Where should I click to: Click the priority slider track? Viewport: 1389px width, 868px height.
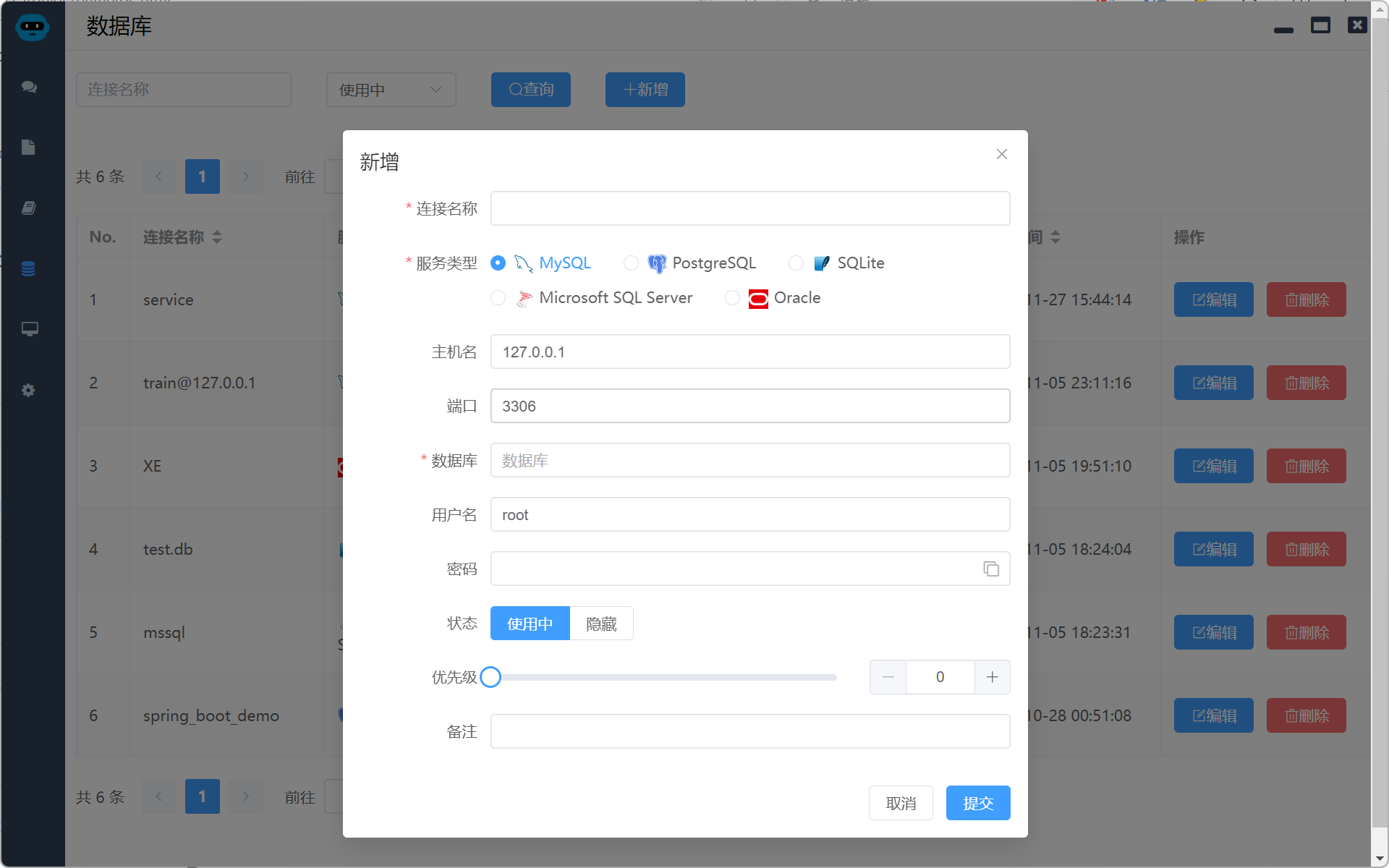(663, 677)
